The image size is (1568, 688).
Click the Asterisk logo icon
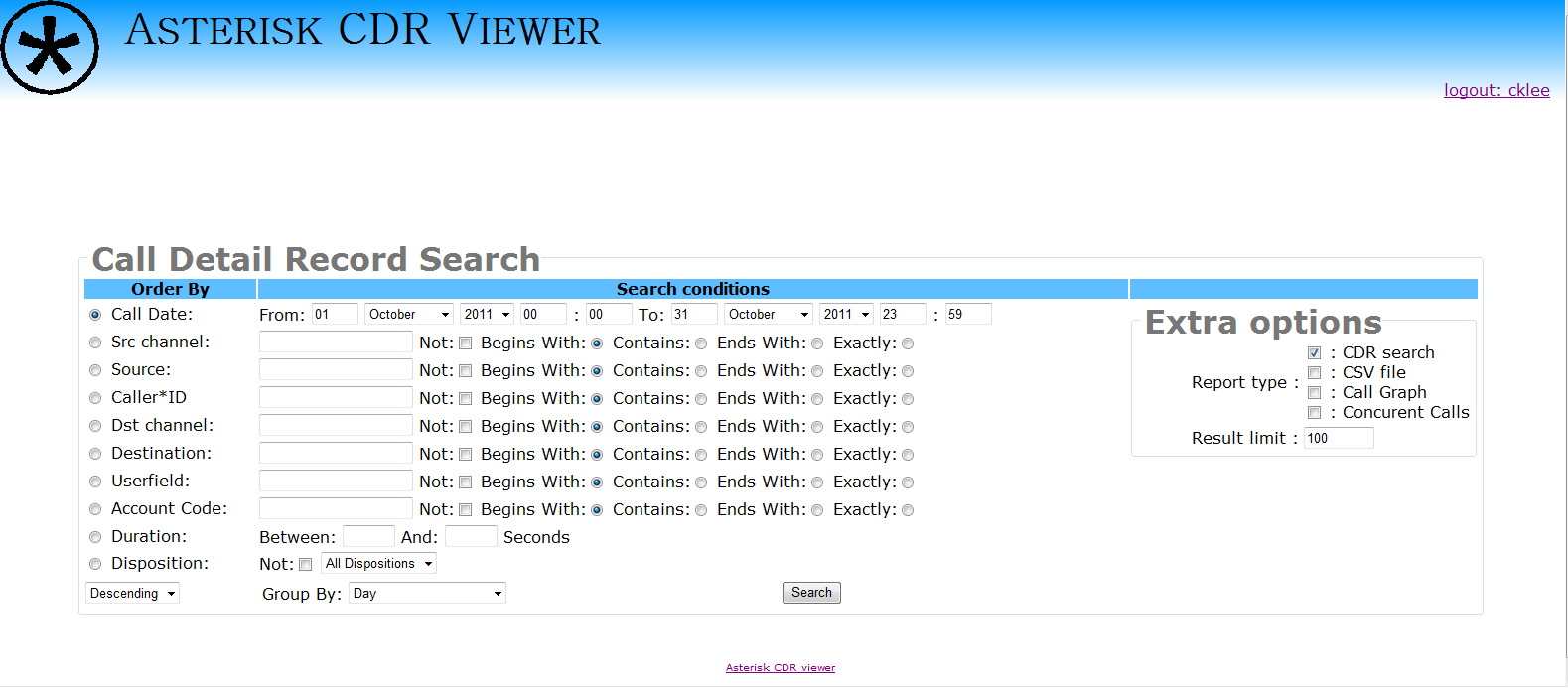(50, 48)
